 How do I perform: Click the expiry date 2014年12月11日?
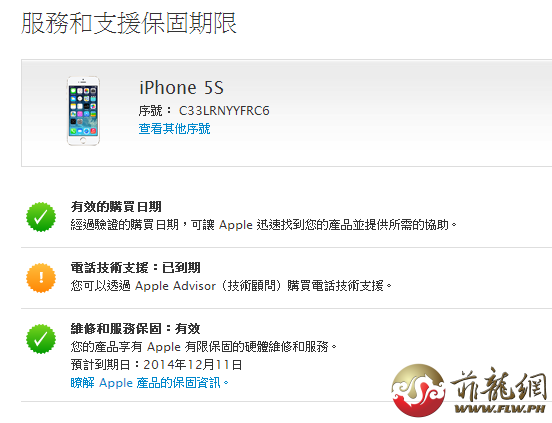click(193, 365)
